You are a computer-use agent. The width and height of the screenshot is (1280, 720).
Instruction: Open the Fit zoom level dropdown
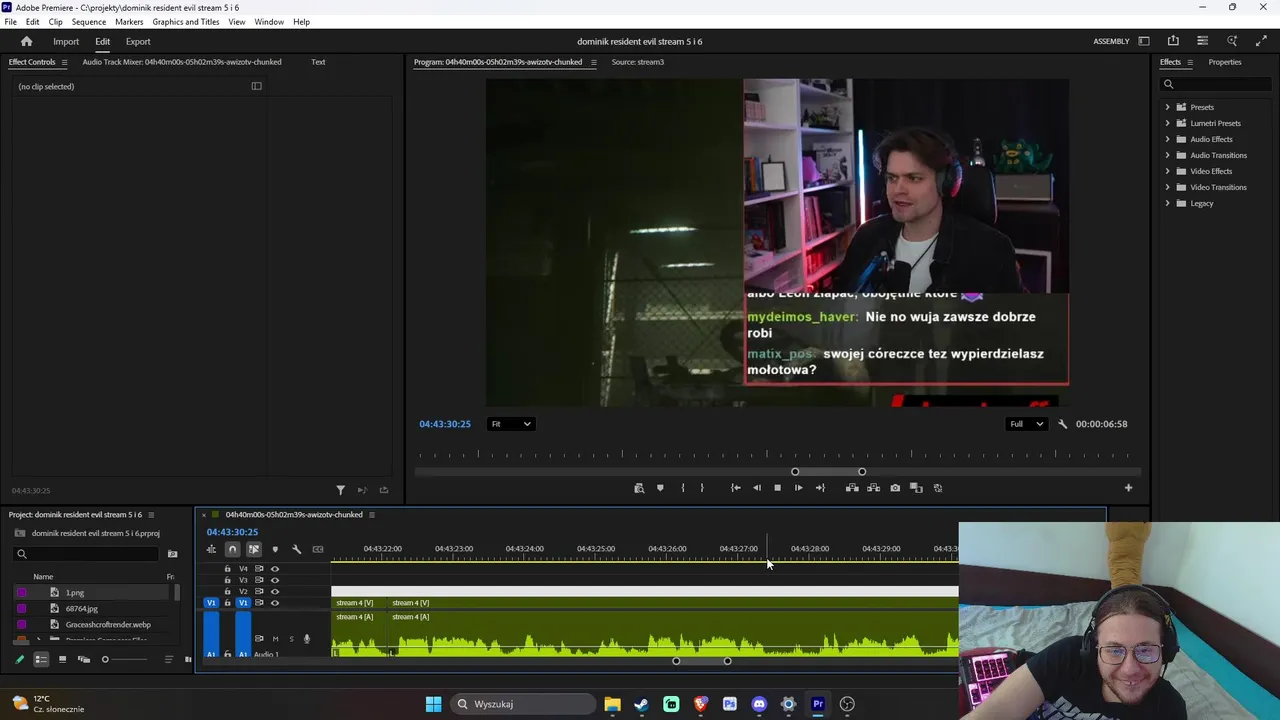point(510,424)
